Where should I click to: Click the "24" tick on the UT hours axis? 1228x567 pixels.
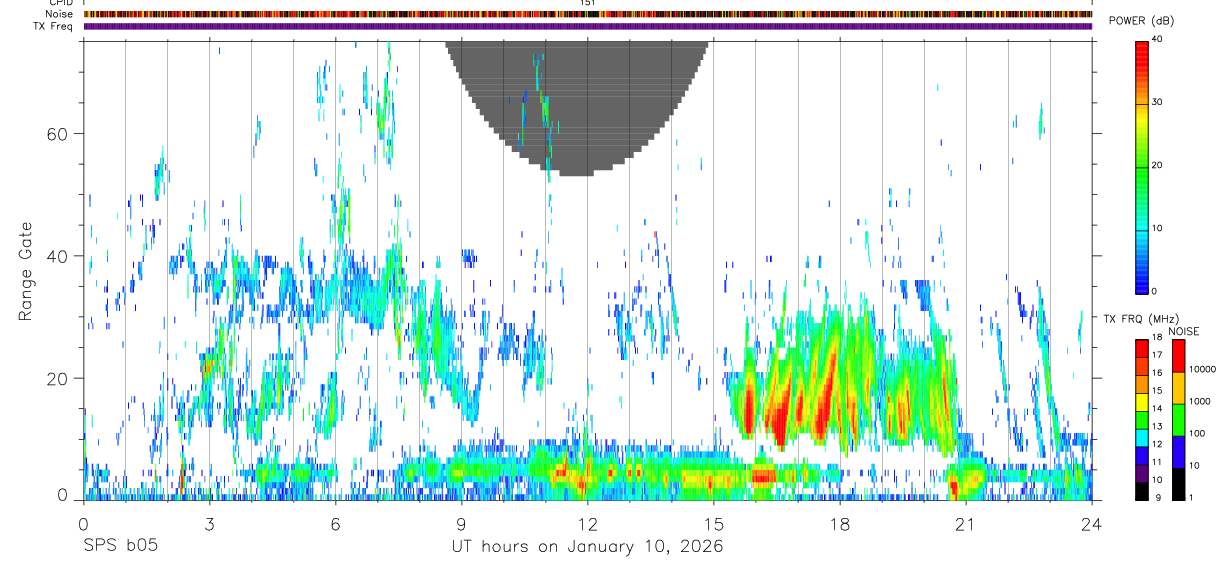tap(1092, 524)
